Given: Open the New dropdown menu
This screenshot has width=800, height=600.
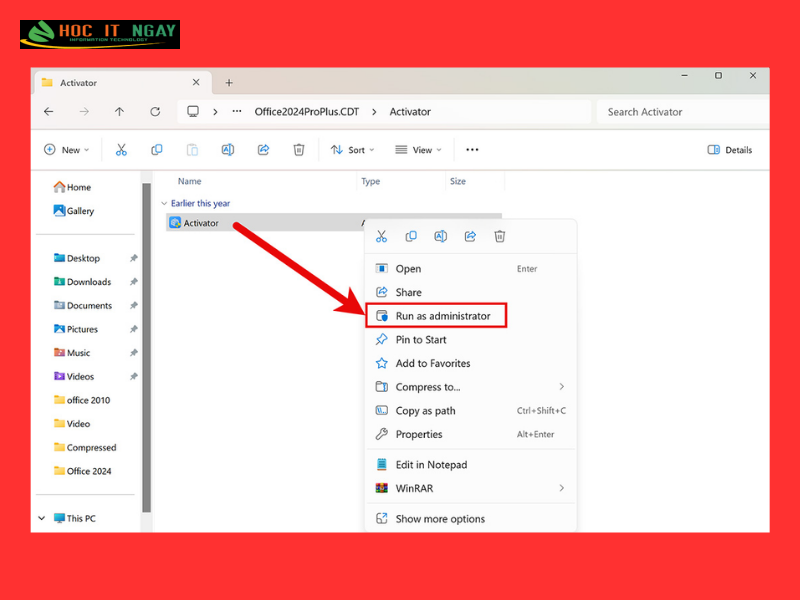Looking at the screenshot, I should tap(67, 149).
